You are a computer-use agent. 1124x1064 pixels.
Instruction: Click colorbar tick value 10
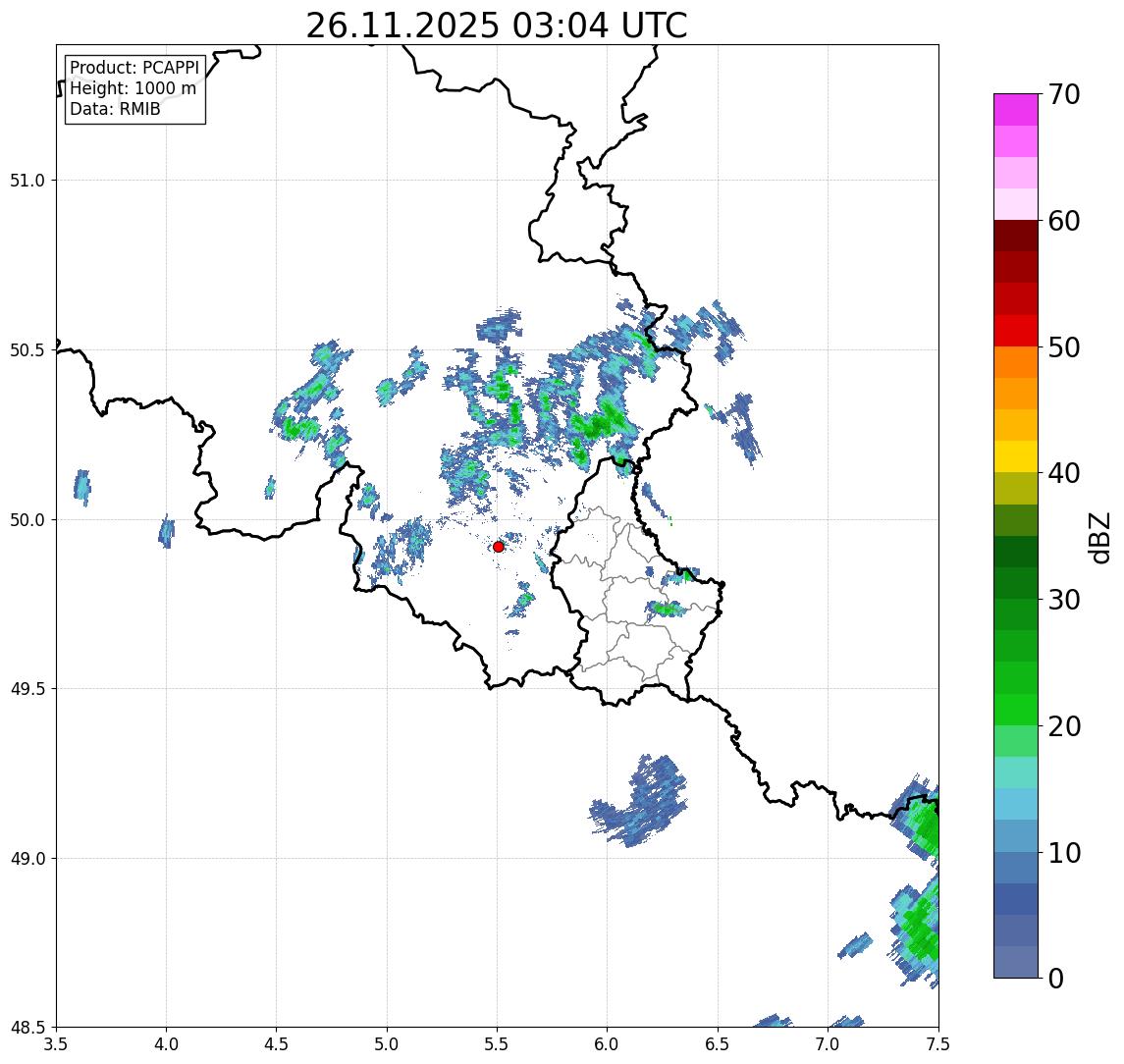(x=1063, y=853)
